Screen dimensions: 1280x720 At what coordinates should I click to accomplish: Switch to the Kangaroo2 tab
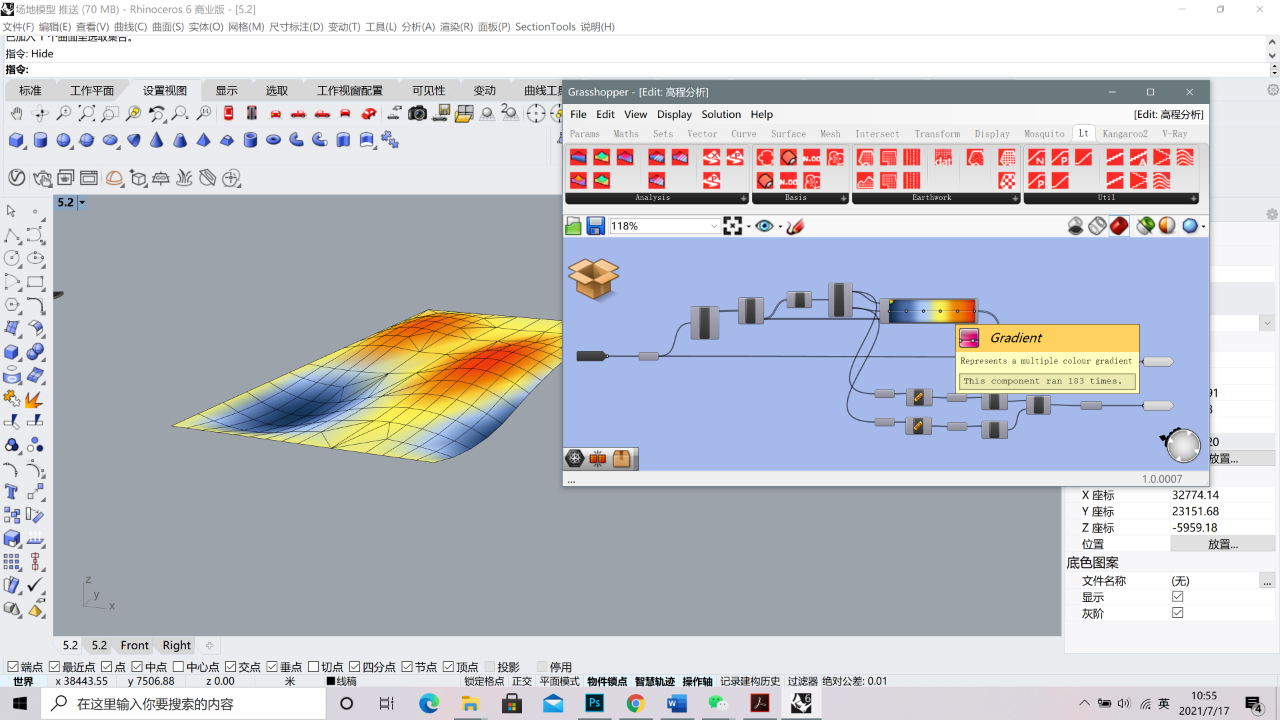pos(1125,133)
